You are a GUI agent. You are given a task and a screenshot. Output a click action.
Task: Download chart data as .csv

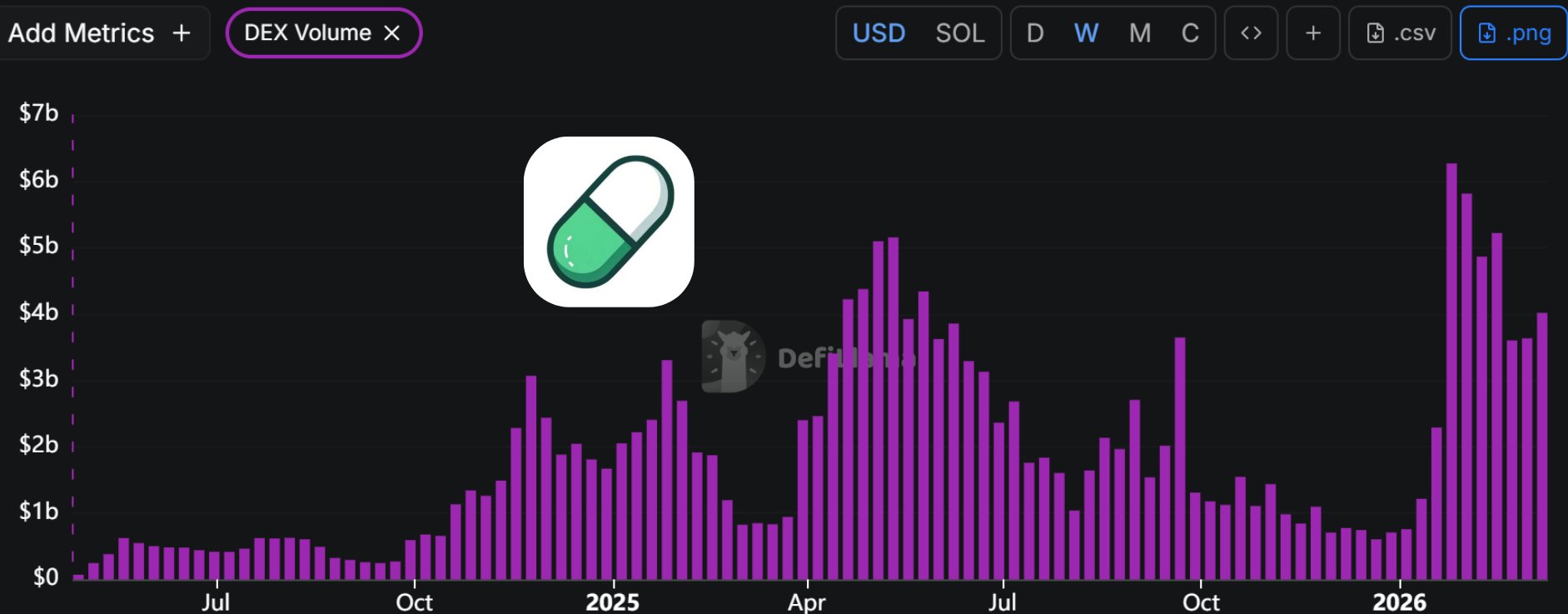click(1400, 33)
